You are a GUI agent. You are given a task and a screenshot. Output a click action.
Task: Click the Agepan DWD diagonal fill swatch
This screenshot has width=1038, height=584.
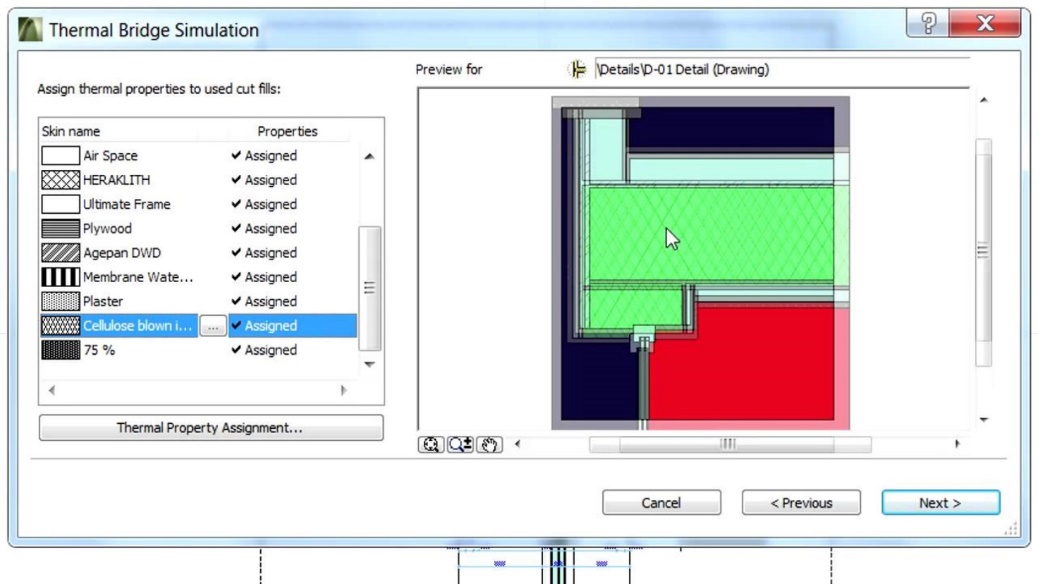pos(60,253)
